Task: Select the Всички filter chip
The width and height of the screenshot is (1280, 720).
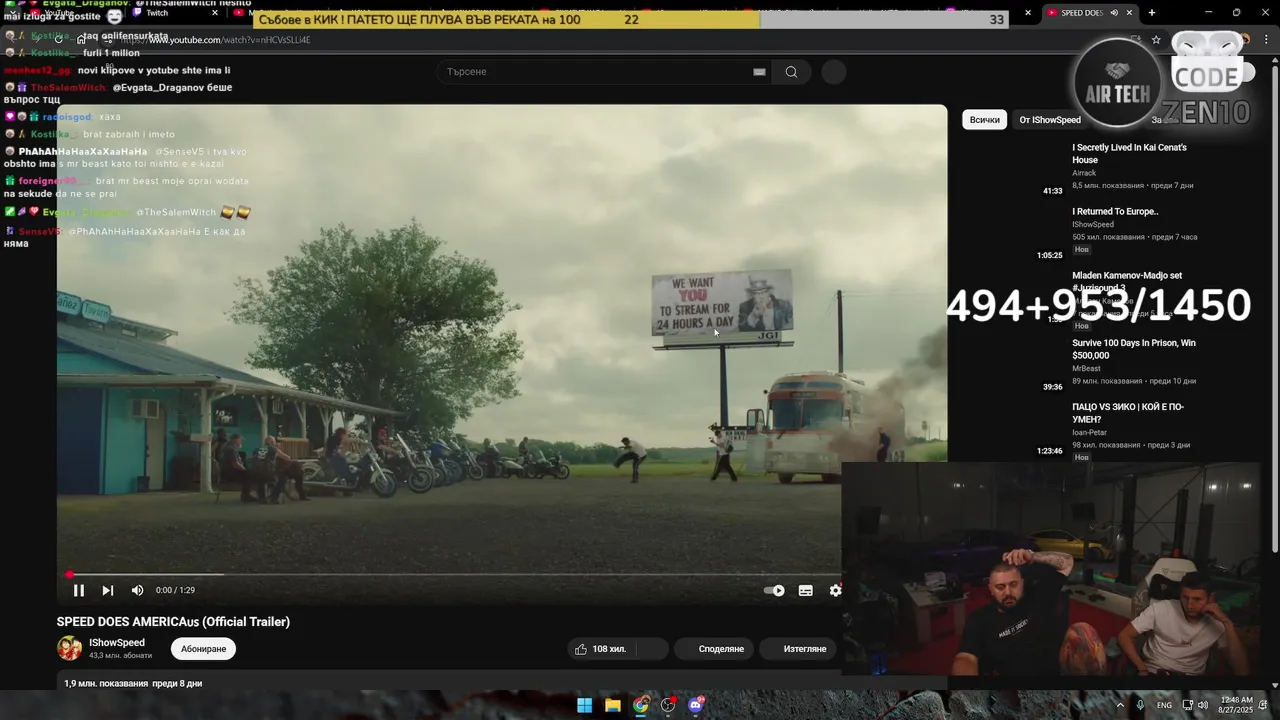Action: 985,120
